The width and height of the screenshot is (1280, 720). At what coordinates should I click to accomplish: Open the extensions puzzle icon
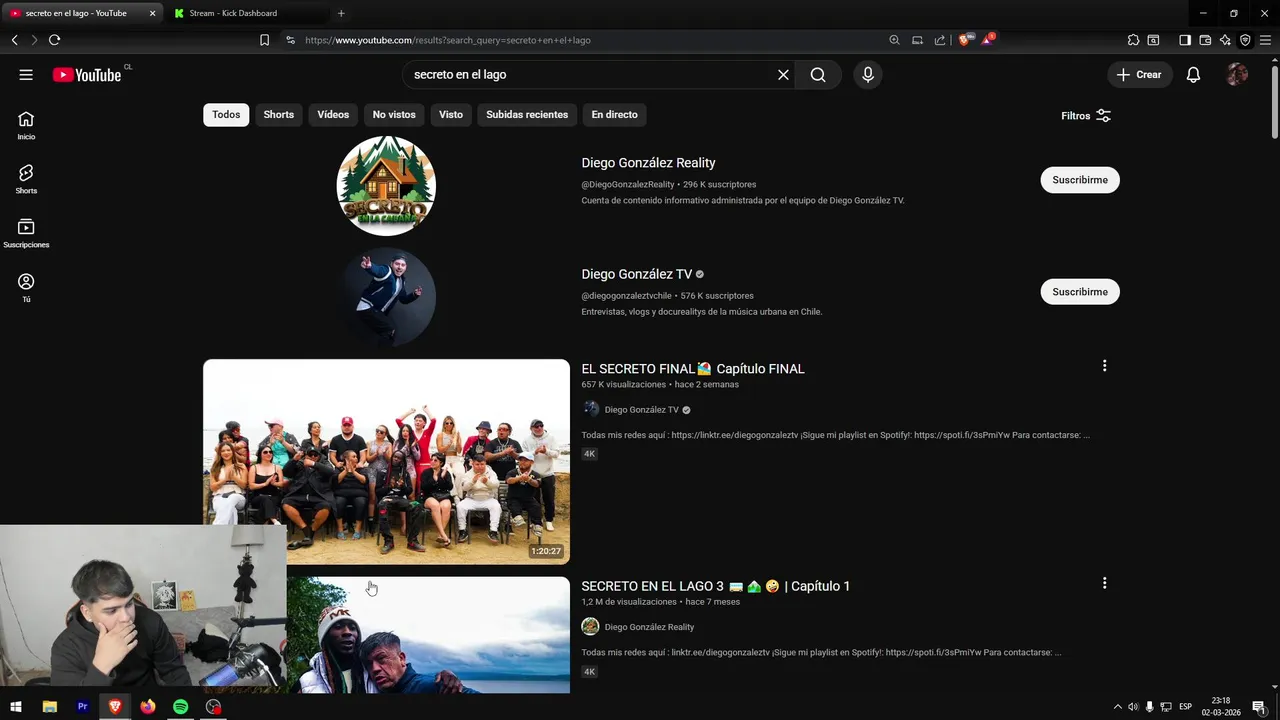click(1133, 40)
